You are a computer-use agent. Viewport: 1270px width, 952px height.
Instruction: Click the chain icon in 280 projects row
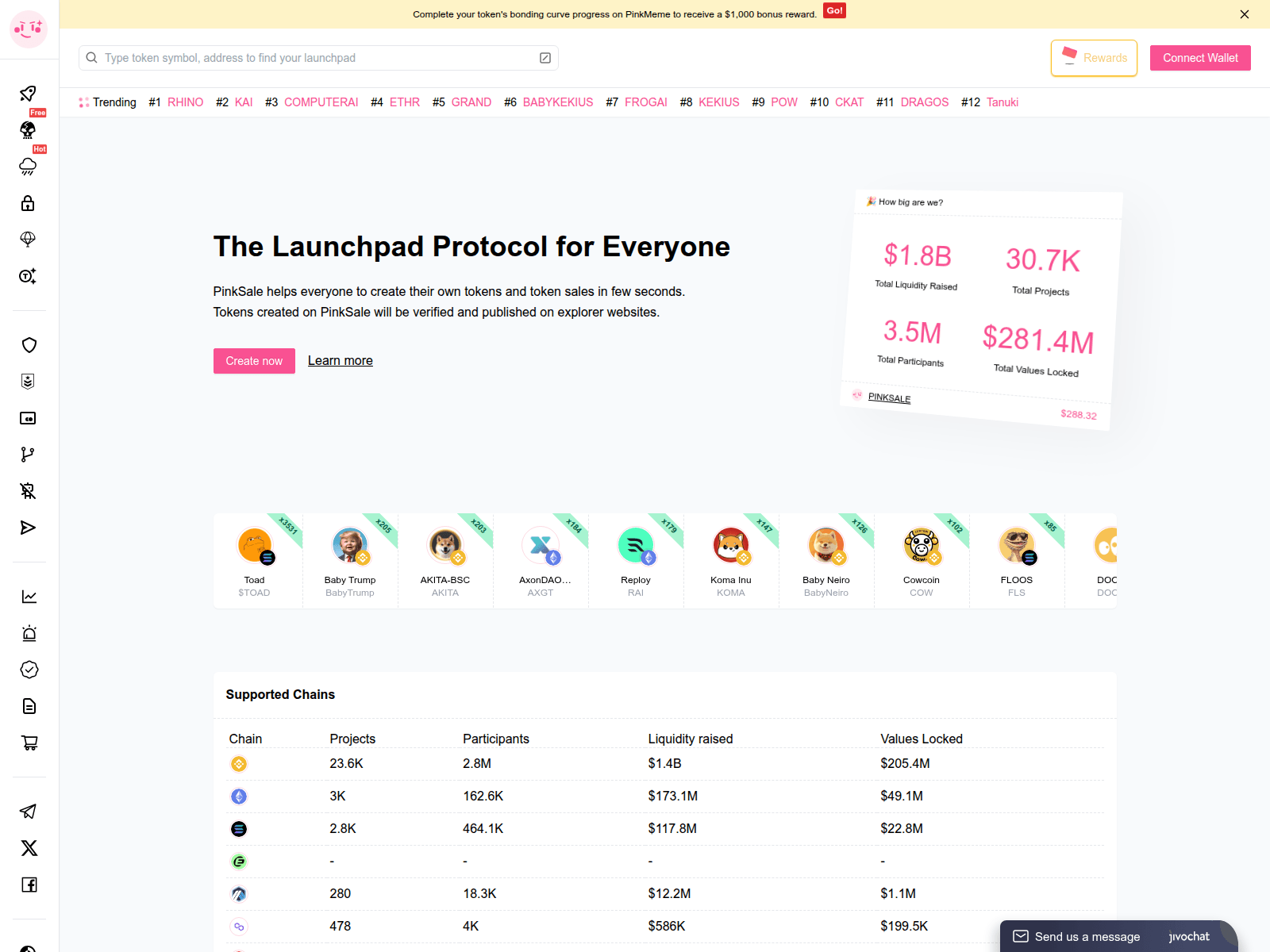point(239,894)
